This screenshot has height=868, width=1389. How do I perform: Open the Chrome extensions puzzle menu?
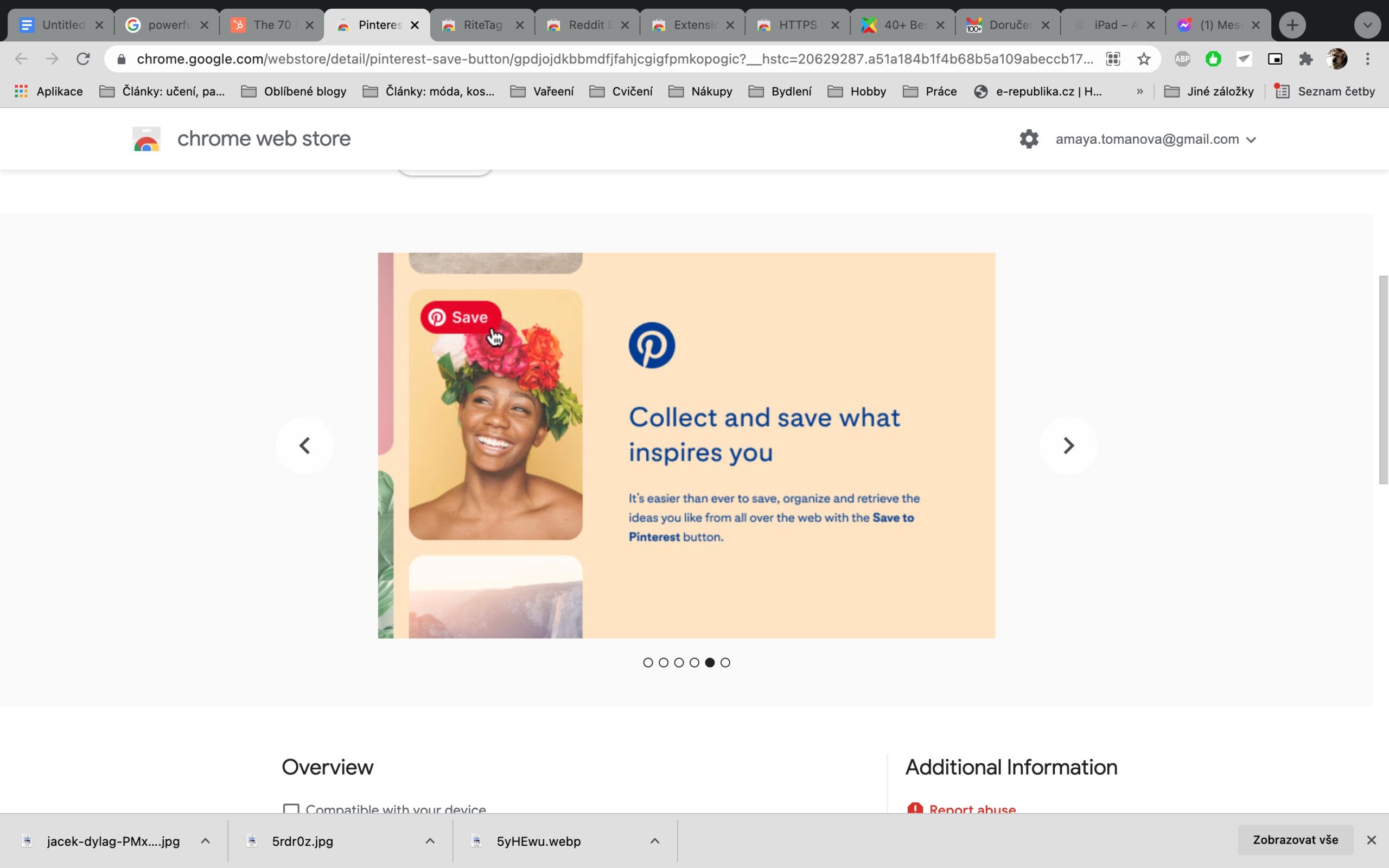click(1305, 59)
